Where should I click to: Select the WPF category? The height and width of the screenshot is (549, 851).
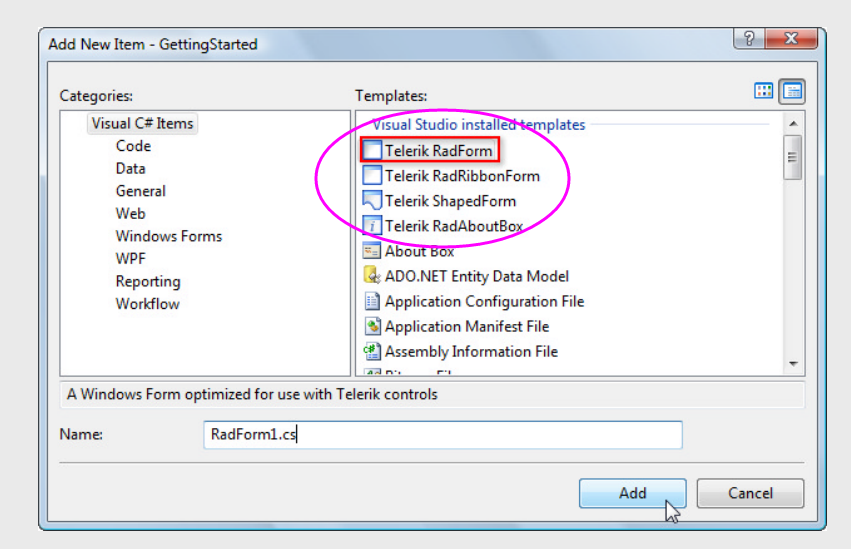[130, 259]
